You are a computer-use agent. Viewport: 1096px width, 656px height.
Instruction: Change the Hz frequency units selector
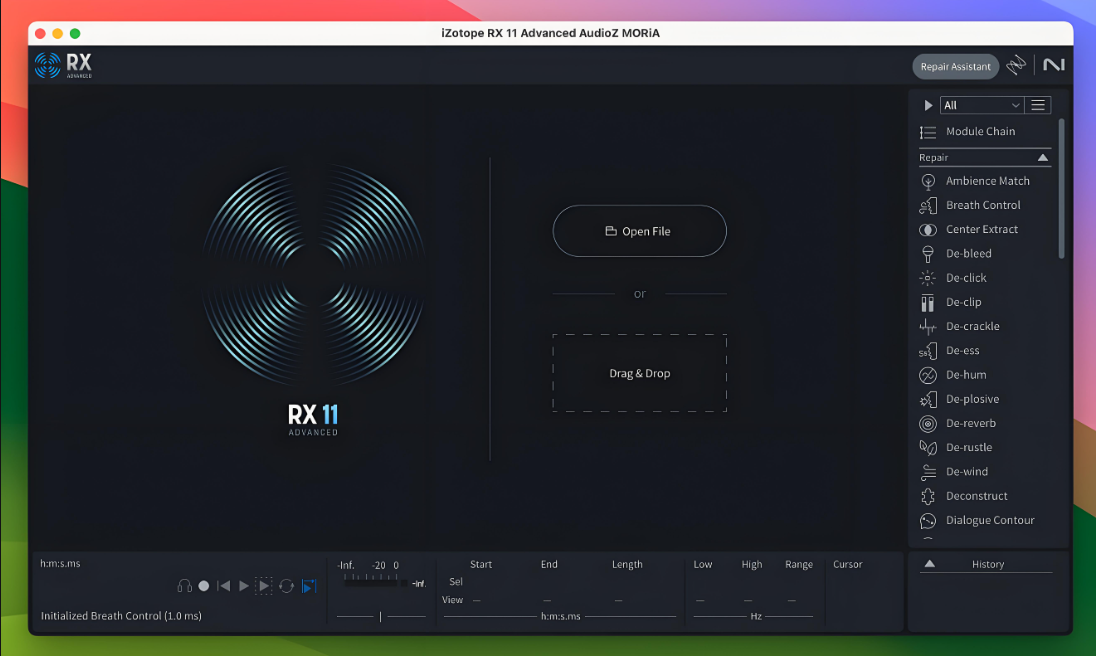tap(756, 616)
